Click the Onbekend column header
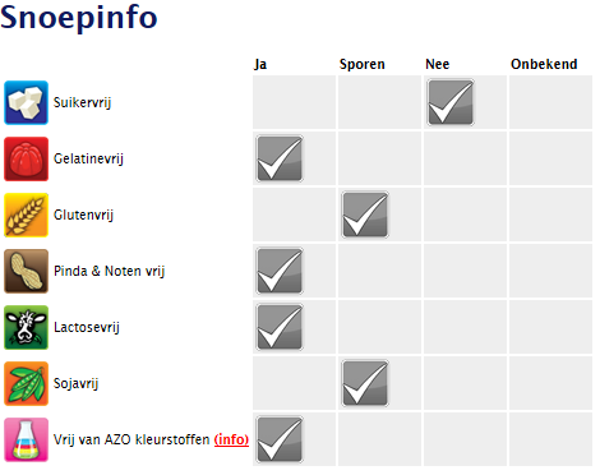600x475 pixels. click(x=543, y=64)
